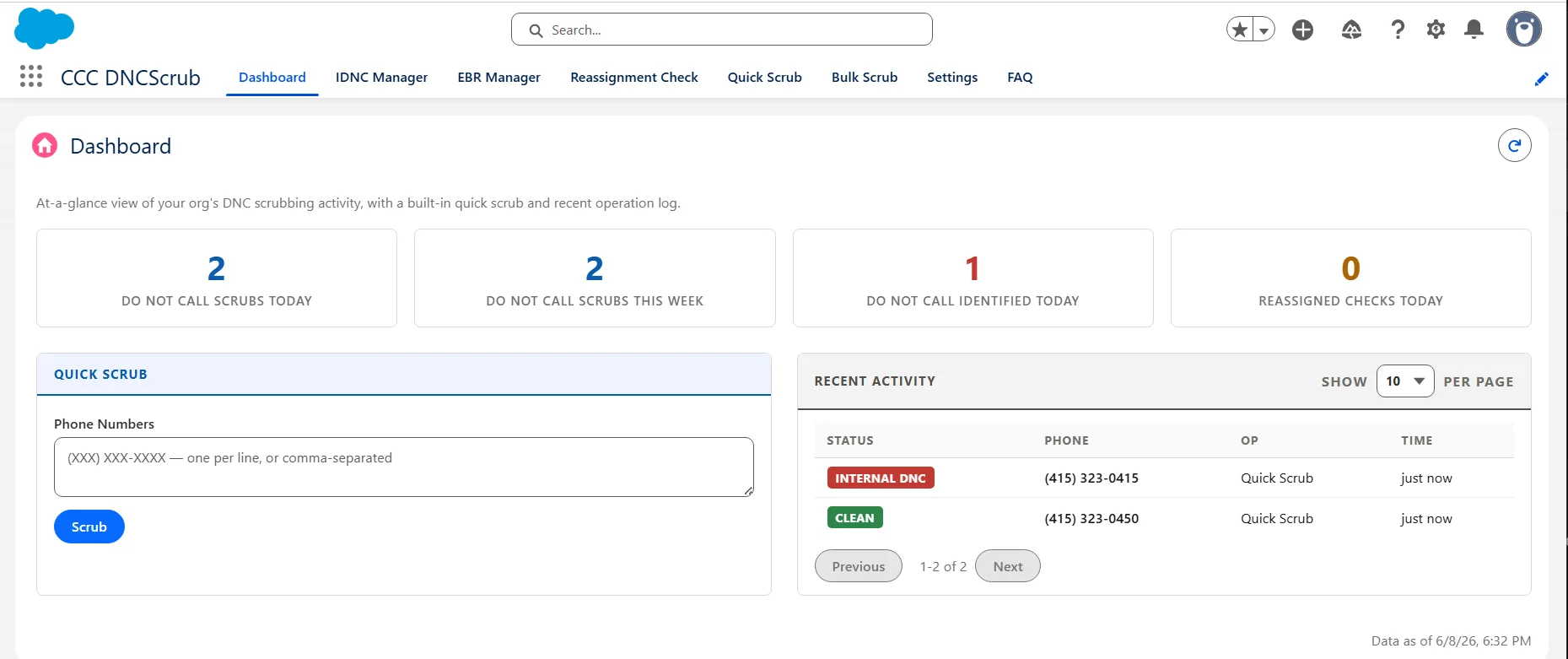1568x659 pixels.
Task: Click the '1-2 of 2' pagination text
Action: click(943, 566)
